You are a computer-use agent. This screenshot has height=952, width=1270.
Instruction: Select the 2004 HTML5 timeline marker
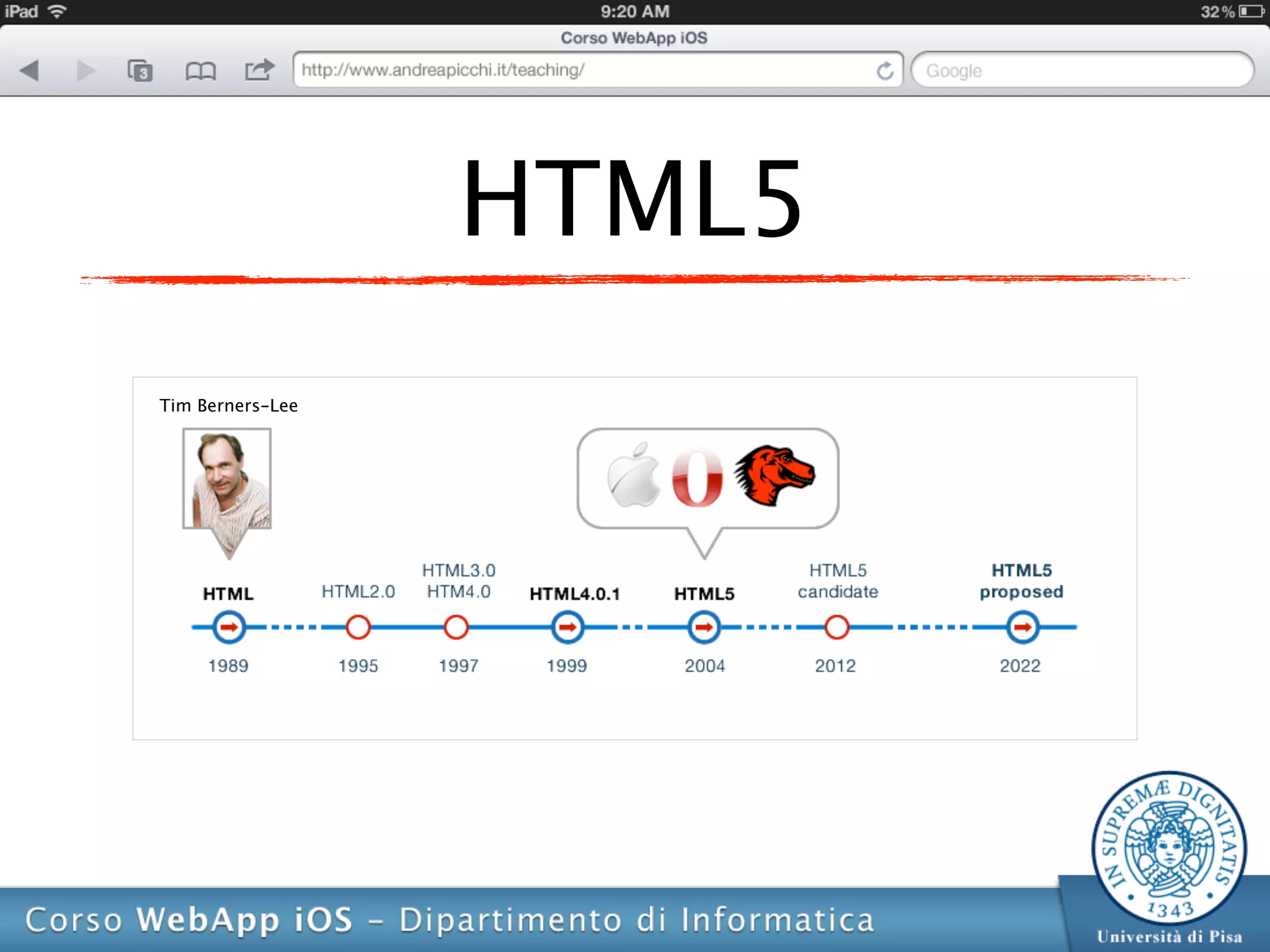point(704,627)
